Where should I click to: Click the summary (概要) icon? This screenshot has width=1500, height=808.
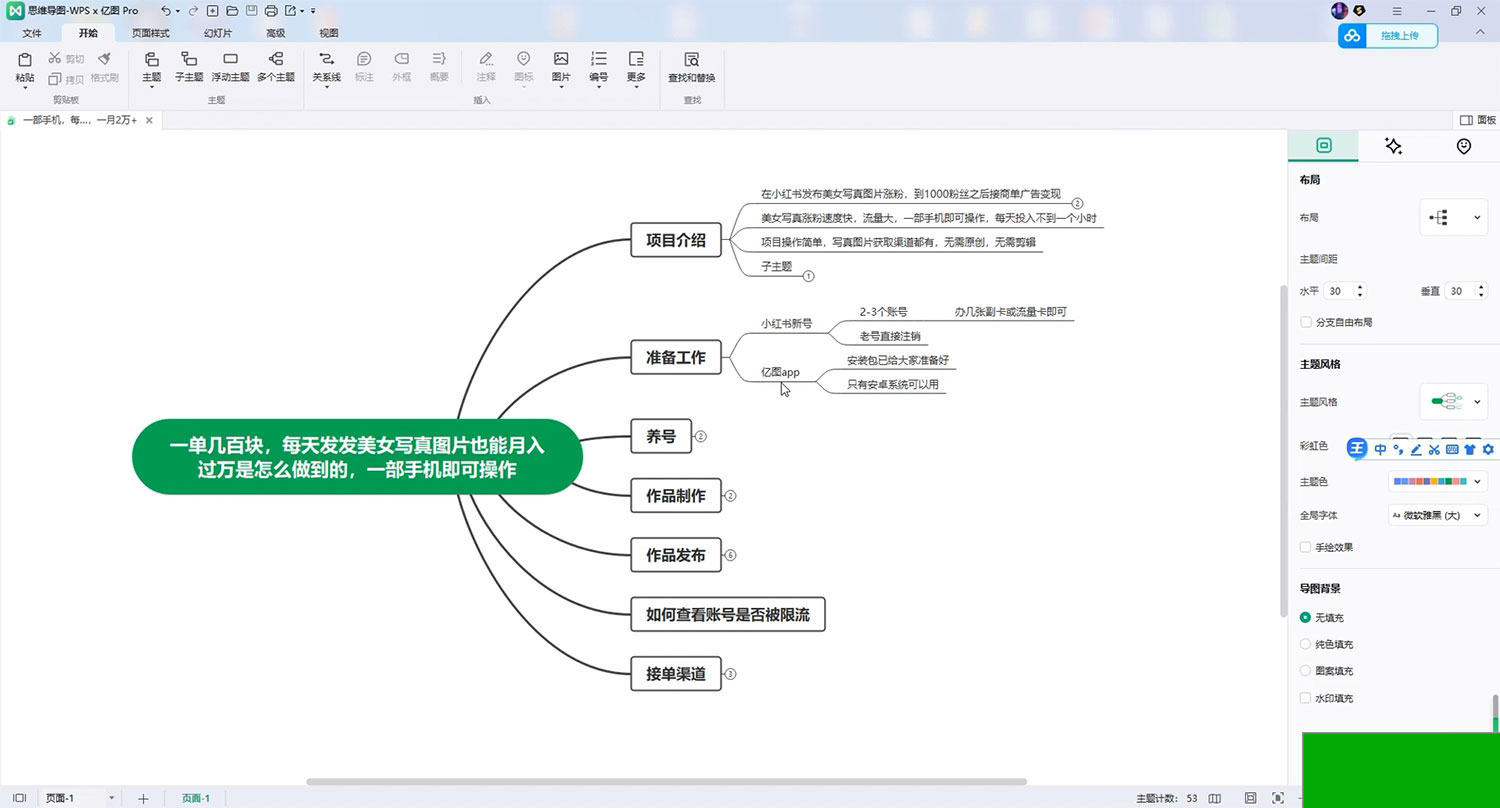point(438,60)
